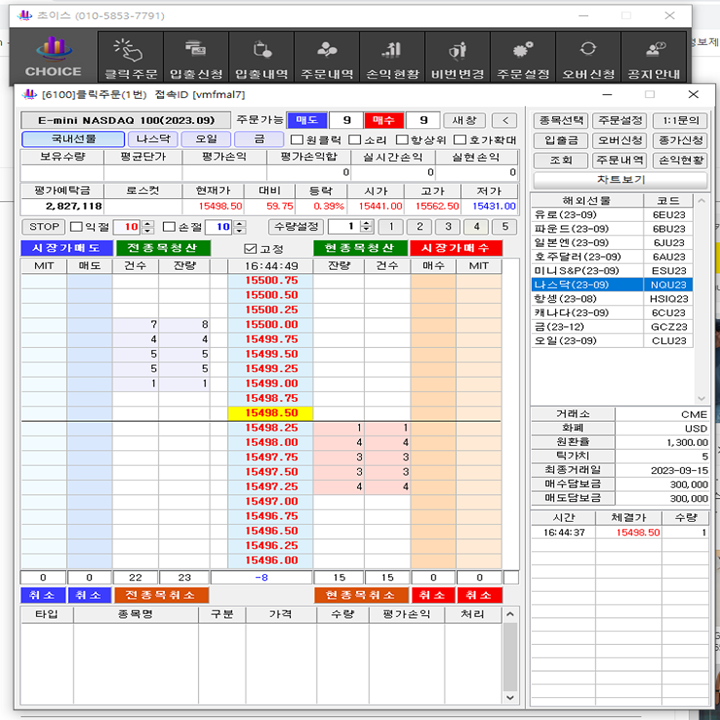Screen dimensions: 720x720
Task: Click 종목선택 button in side panel
Action: click(x=561, y=121)
